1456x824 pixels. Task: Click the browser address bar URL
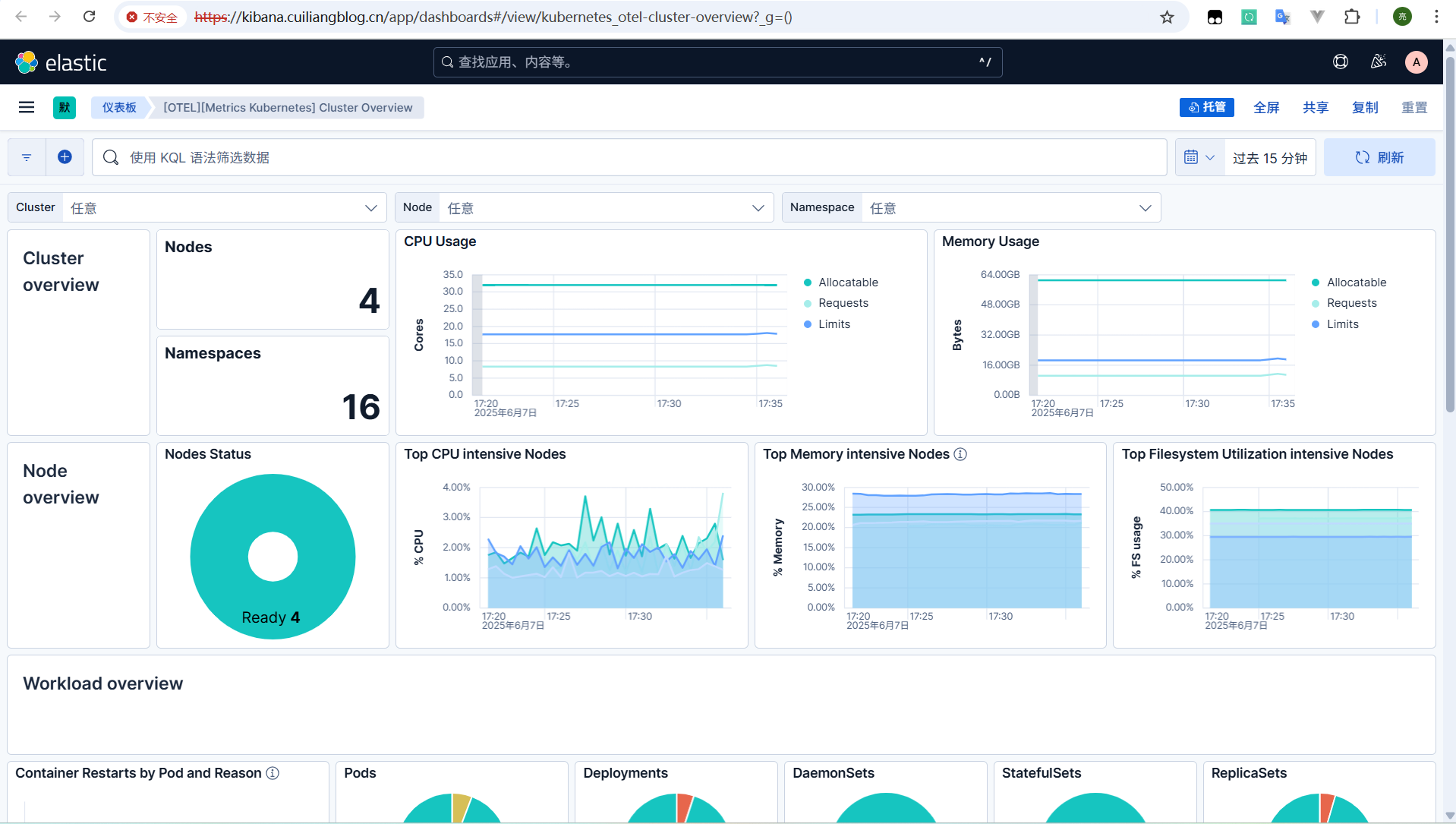coord(493,17)
